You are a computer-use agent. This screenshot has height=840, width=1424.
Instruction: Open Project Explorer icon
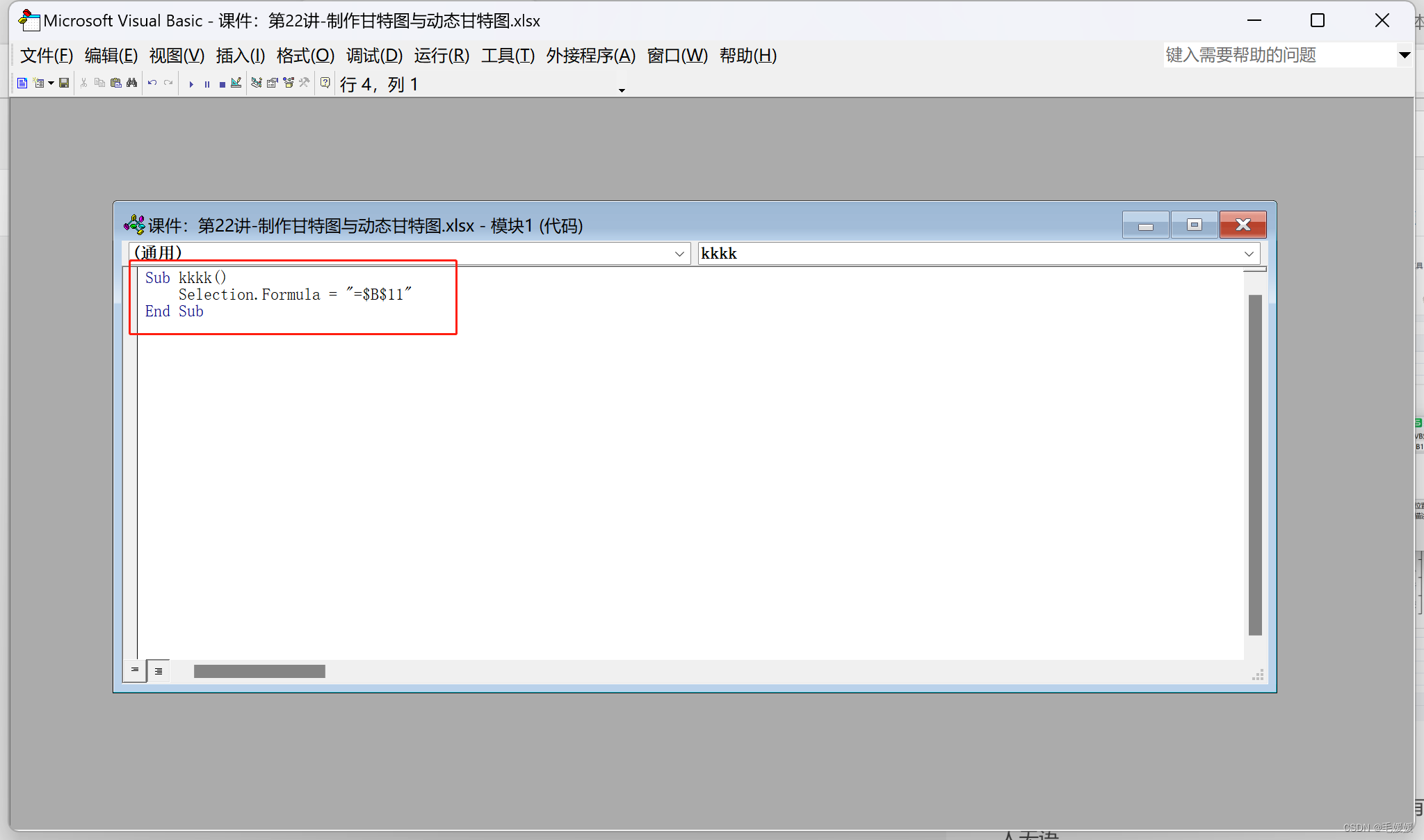(257, 83)
